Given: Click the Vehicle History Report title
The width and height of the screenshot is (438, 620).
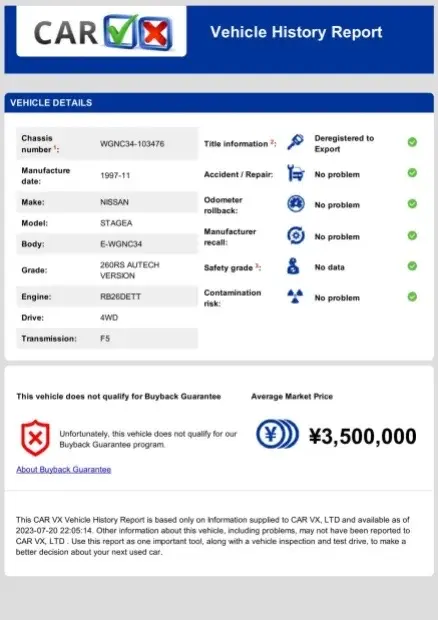Looking at the screenshot, I should click(x=296, y=32).
